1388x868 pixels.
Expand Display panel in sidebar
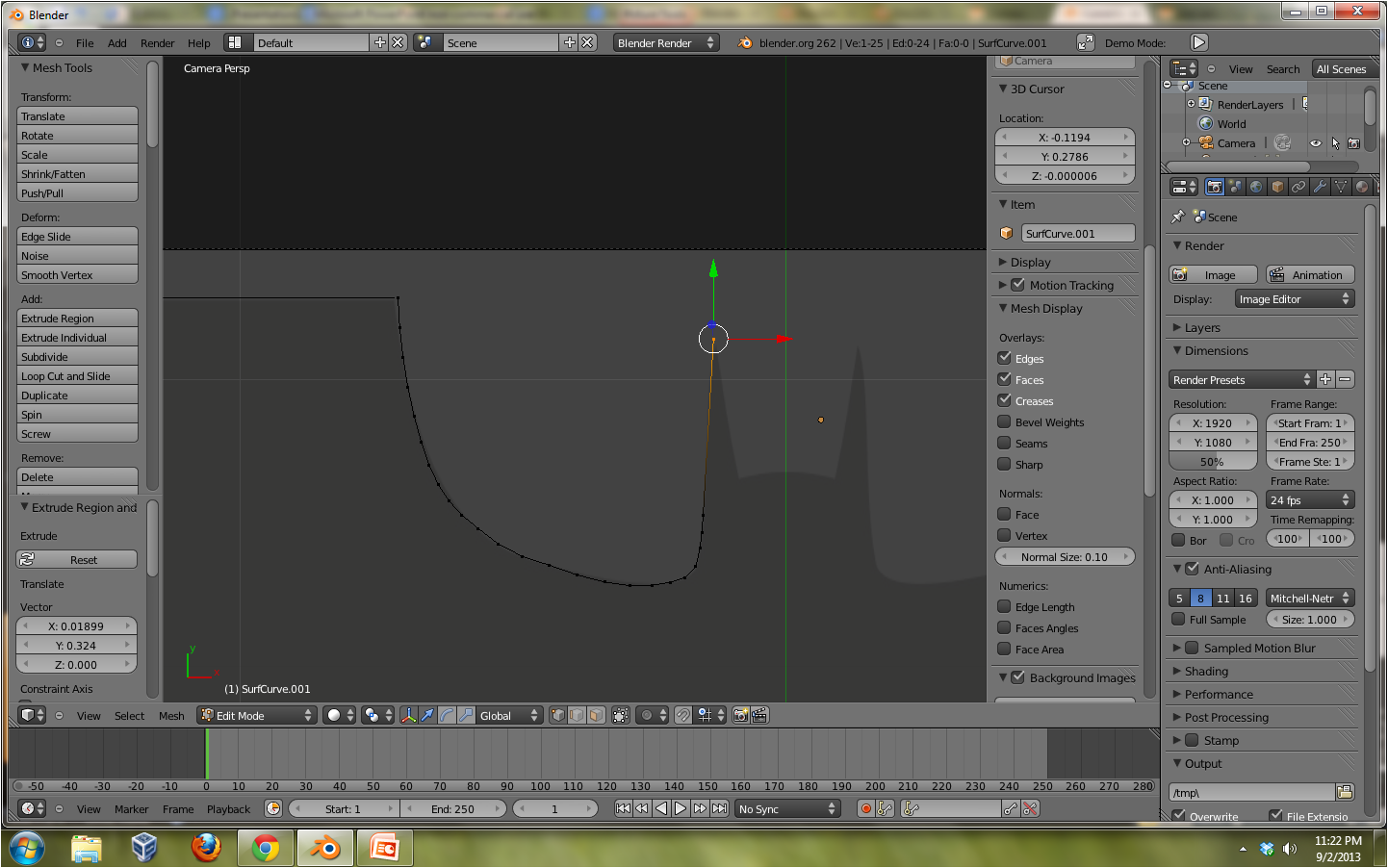coord(1003,262)
